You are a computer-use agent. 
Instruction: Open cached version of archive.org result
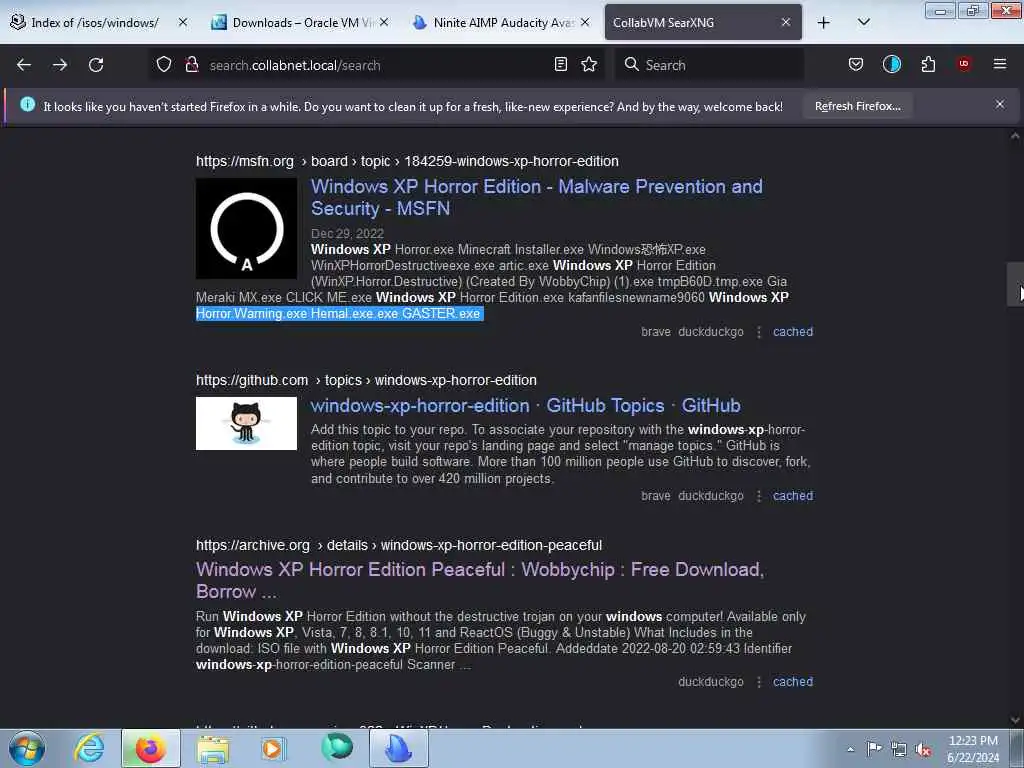(x=793, y=682)
